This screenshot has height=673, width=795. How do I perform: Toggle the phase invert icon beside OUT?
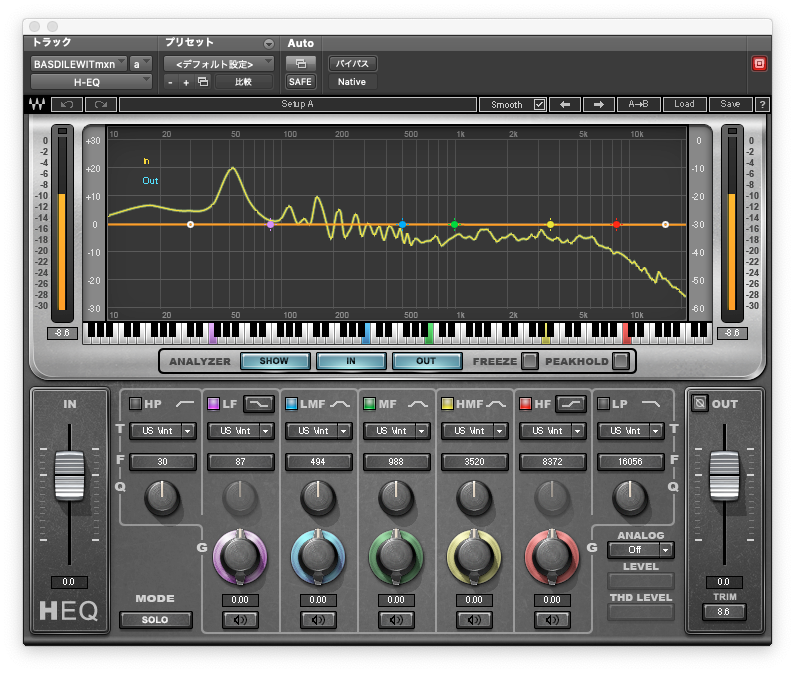pyautogui.click(x=700, y=403)
